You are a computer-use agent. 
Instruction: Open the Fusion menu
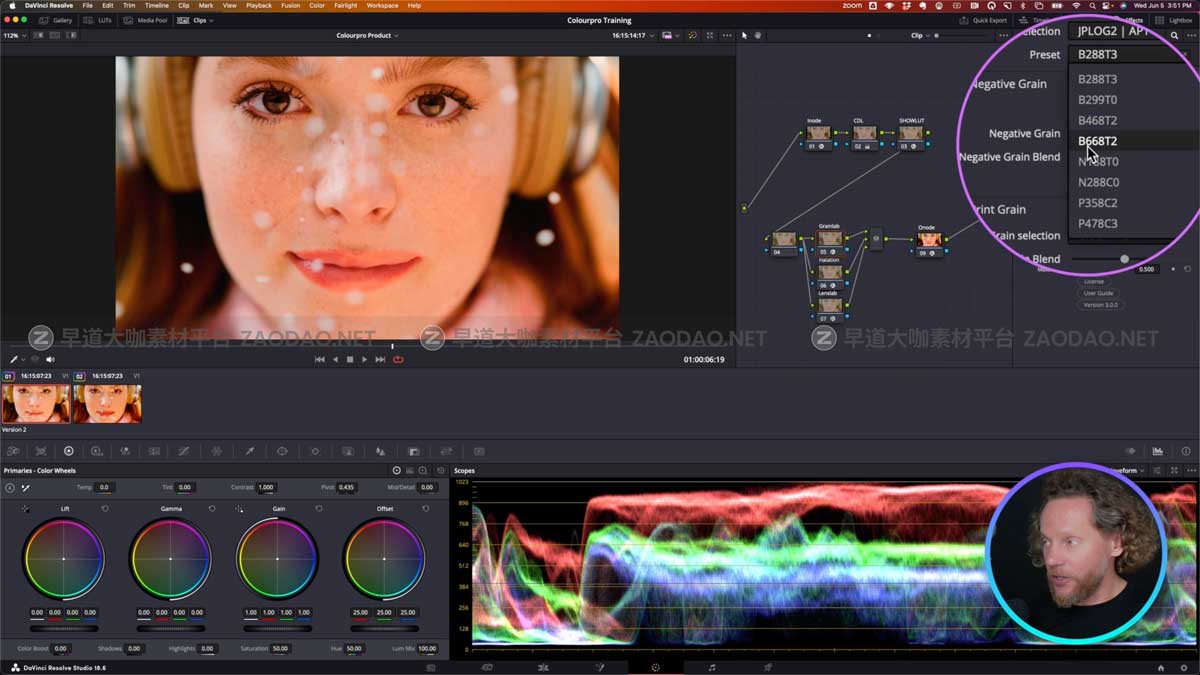tap(290, 5)
